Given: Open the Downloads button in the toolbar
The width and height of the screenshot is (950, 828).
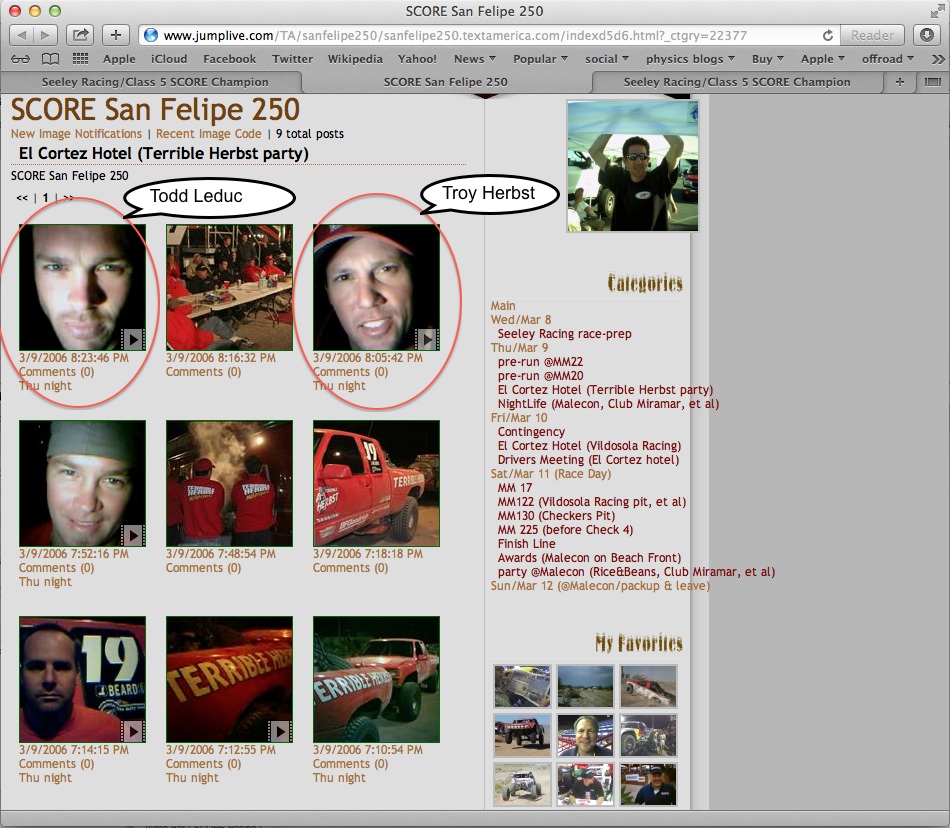Looking at the screenshot, I should click(x=925, y=35).
